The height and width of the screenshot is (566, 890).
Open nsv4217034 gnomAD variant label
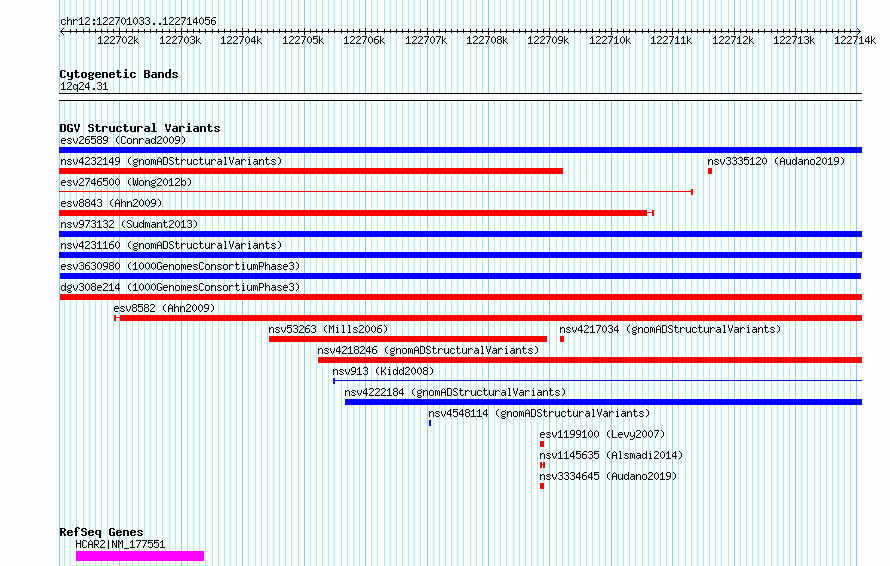(x=670, y=329)
